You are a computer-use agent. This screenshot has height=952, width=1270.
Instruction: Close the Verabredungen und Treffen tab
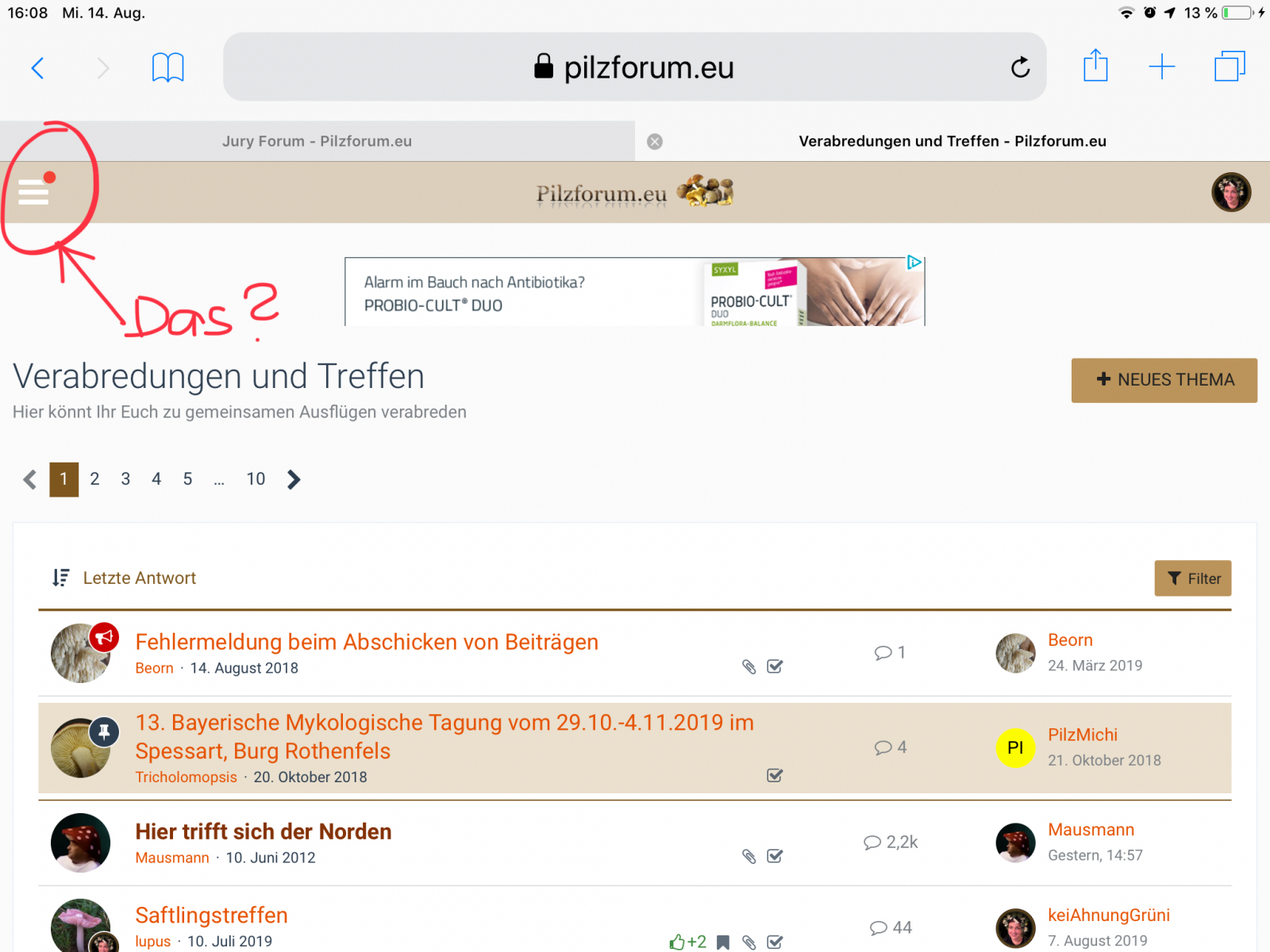pos(655,141)
